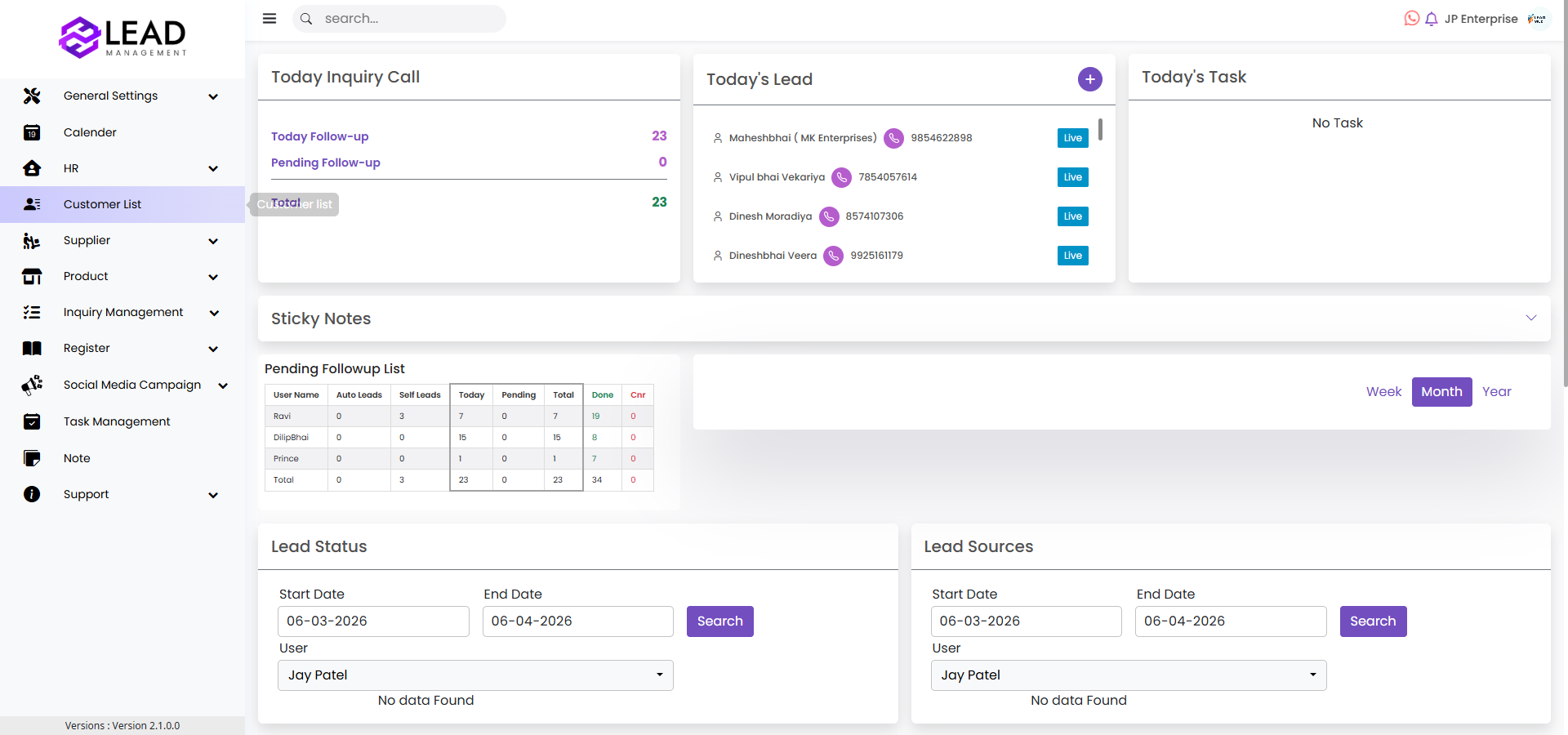Screen dimensions: 1568x735
Task: Call Dineshbhai Veera phone icon
Action: pyautogui.click(x=834, y=256)
